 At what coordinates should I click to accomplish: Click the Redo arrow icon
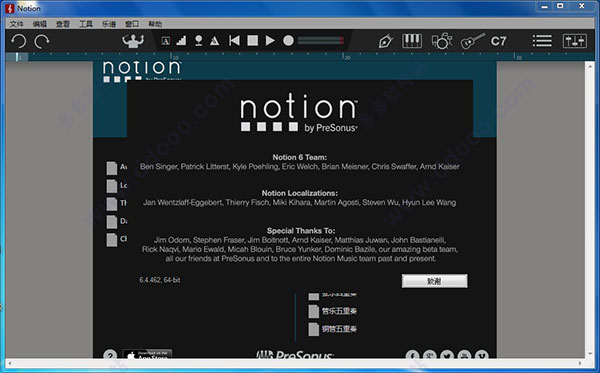pyautogui.click(x=42, y=41)
